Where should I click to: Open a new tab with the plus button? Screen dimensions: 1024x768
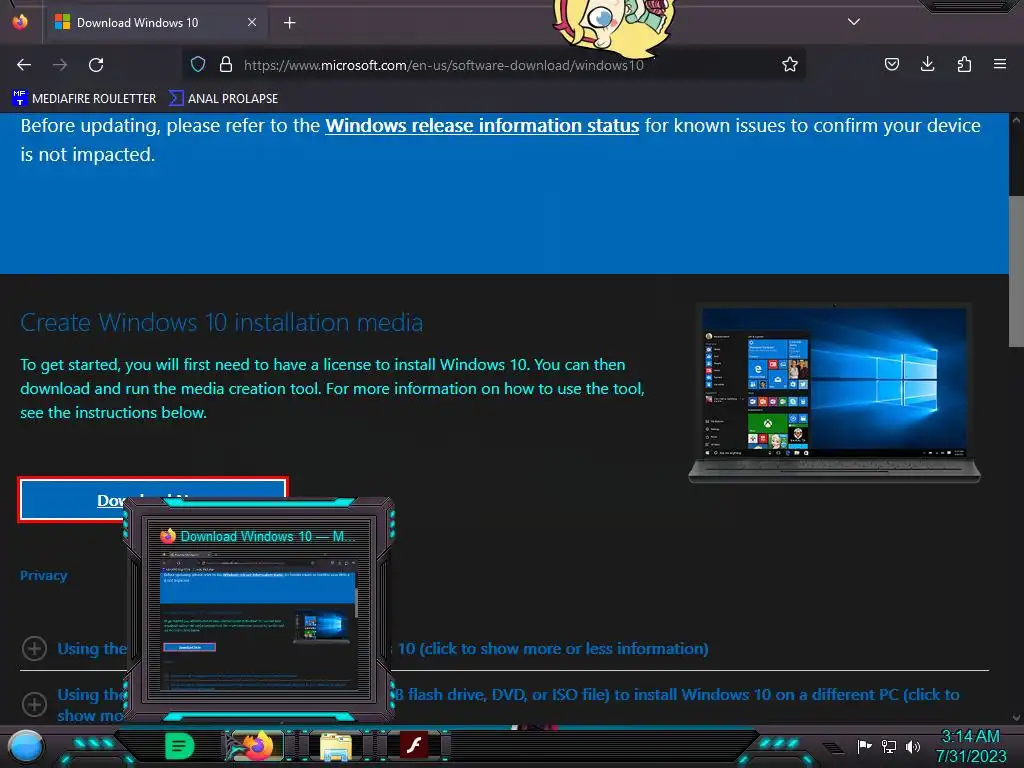tap(289, 23)
